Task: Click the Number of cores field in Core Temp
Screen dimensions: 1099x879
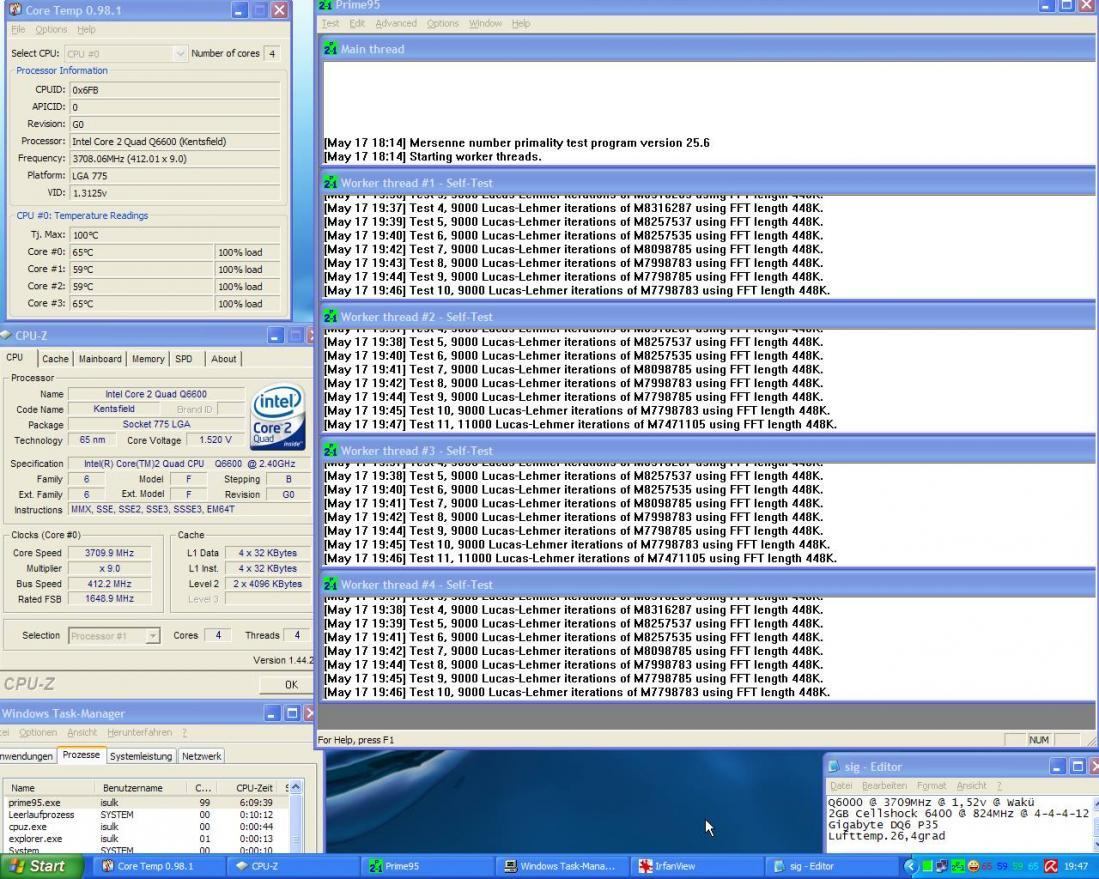Action: pyautogui.click(x=272, y=53)
